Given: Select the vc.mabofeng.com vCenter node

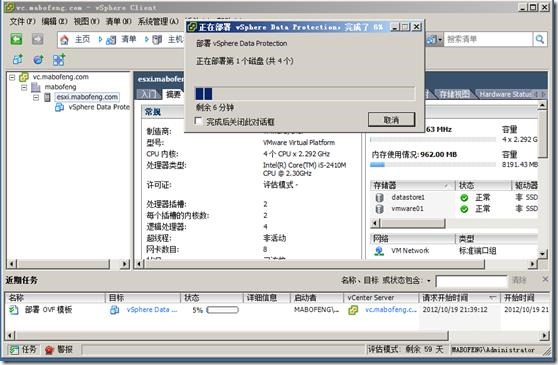Looking at the screenshot, I should click(60, 77).
